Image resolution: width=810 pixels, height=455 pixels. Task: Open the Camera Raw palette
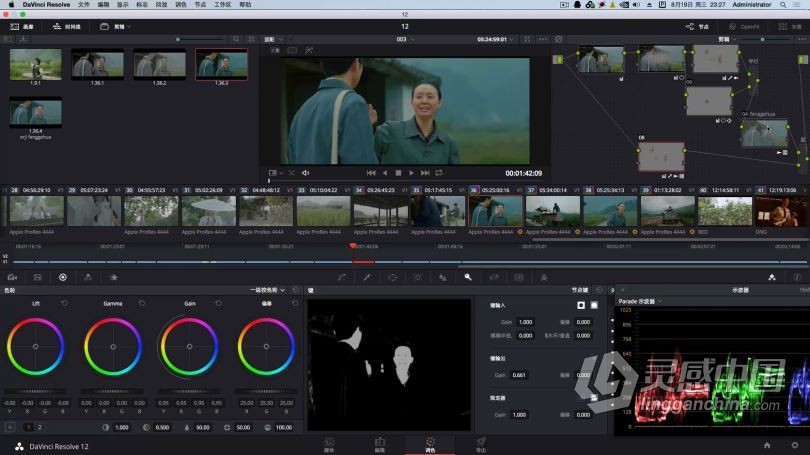coord(12,277)
